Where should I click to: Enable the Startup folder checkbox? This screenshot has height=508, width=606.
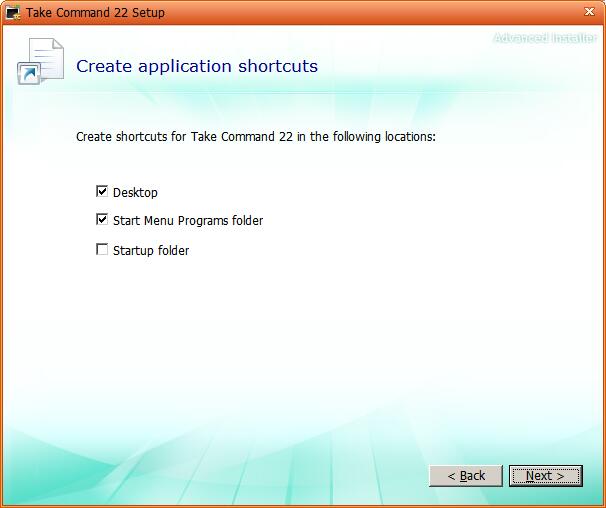click(102, 249)
